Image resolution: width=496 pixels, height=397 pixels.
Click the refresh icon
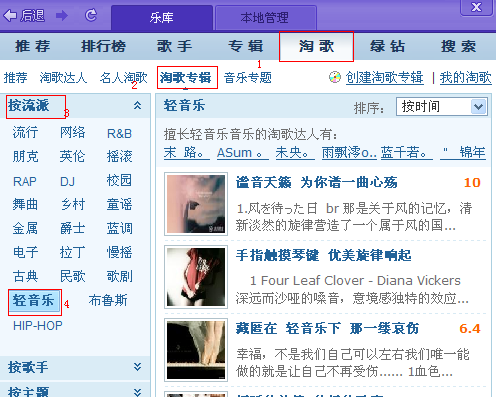pos(91,15)
